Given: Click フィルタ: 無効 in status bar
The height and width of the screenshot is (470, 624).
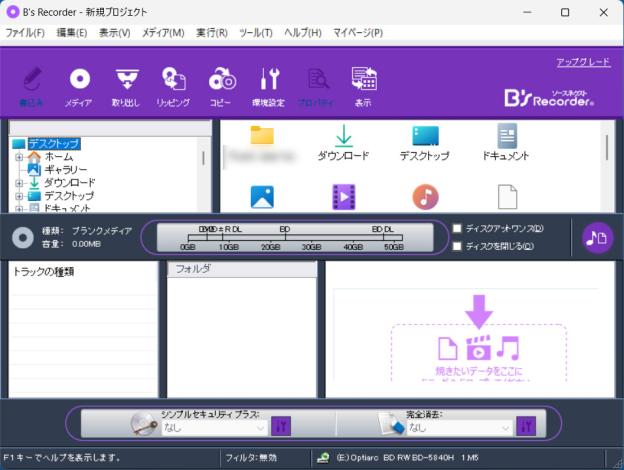Looking at the screenshot, I should [251, 458].
